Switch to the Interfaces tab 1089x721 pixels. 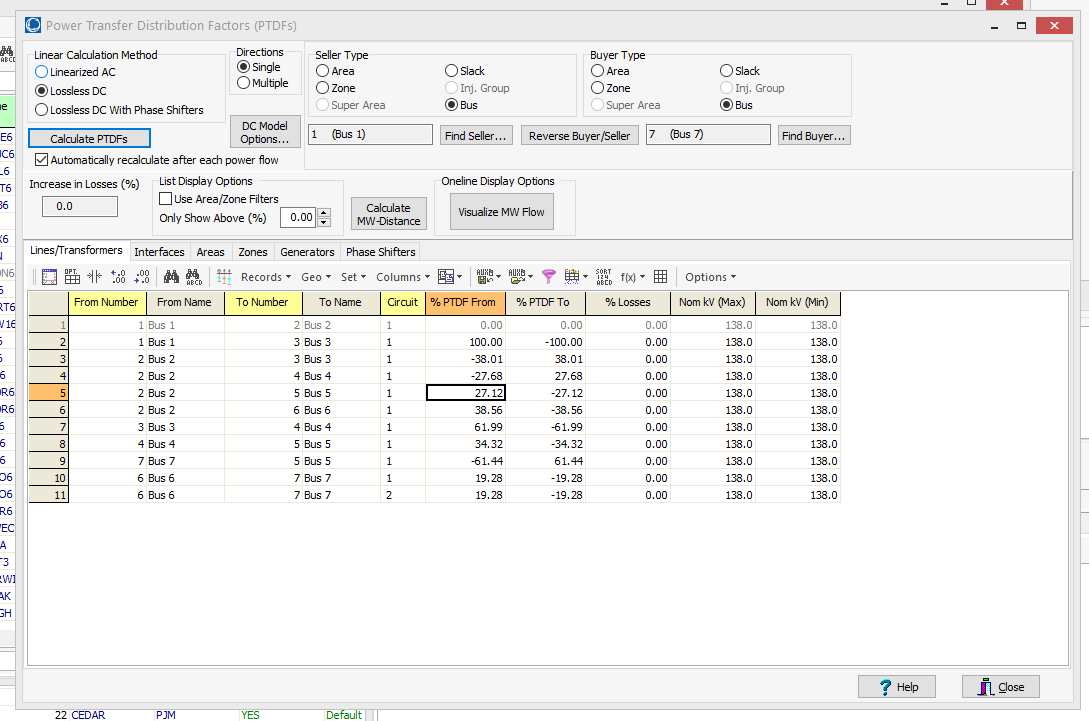(x=159, y=251)
